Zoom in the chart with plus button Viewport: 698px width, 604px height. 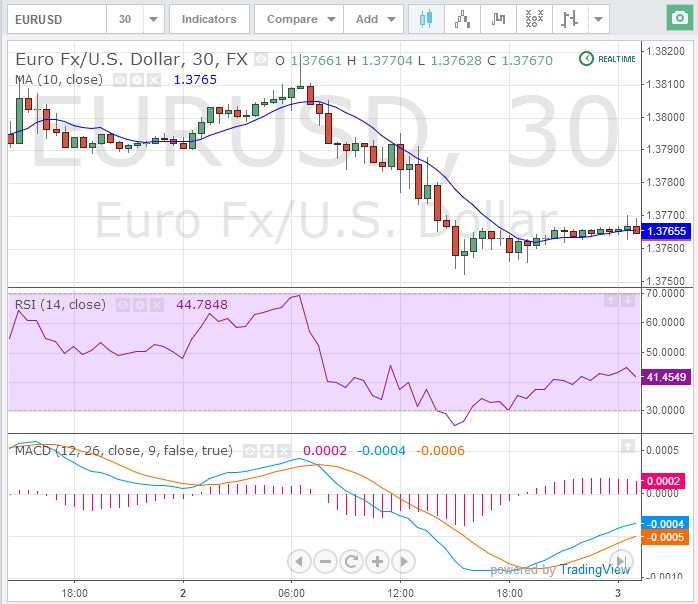click(x=377, y=562)
